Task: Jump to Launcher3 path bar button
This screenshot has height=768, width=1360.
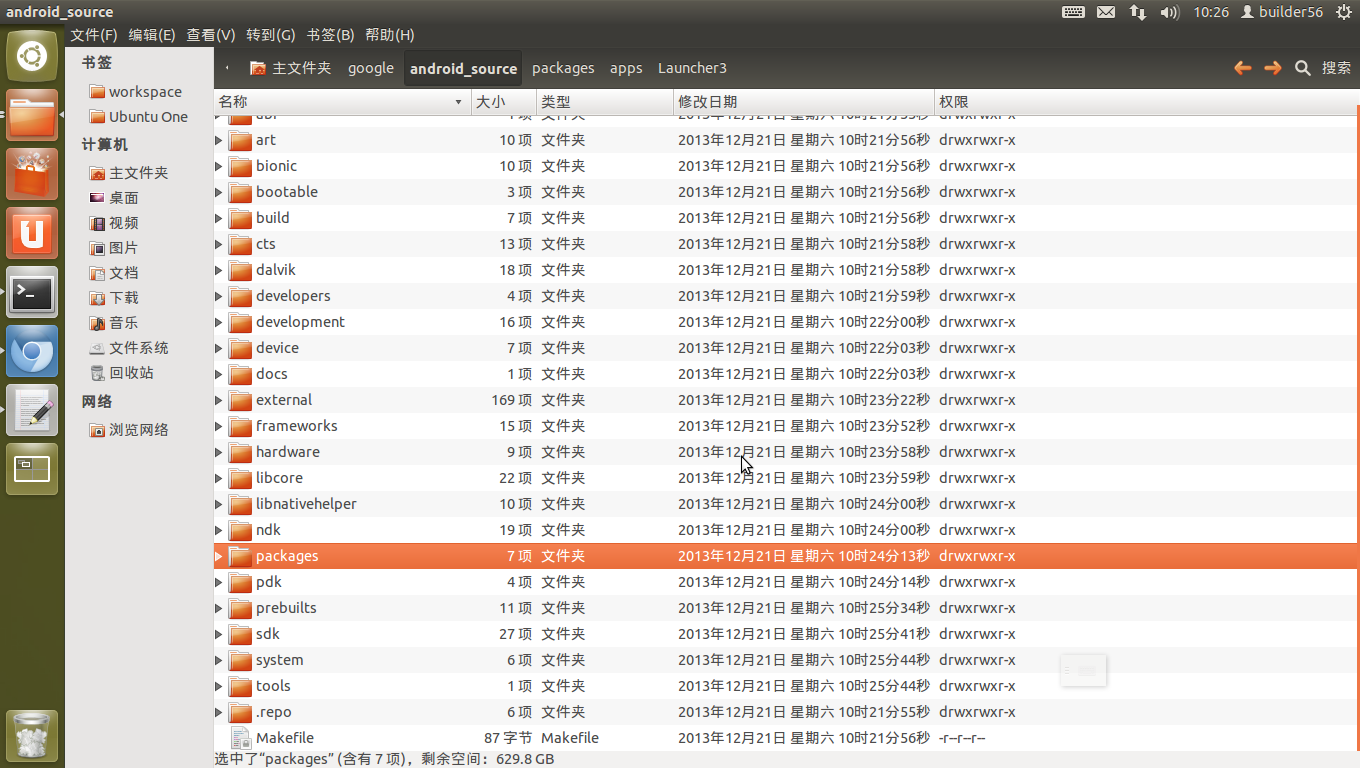Action: tap(692, 68)
